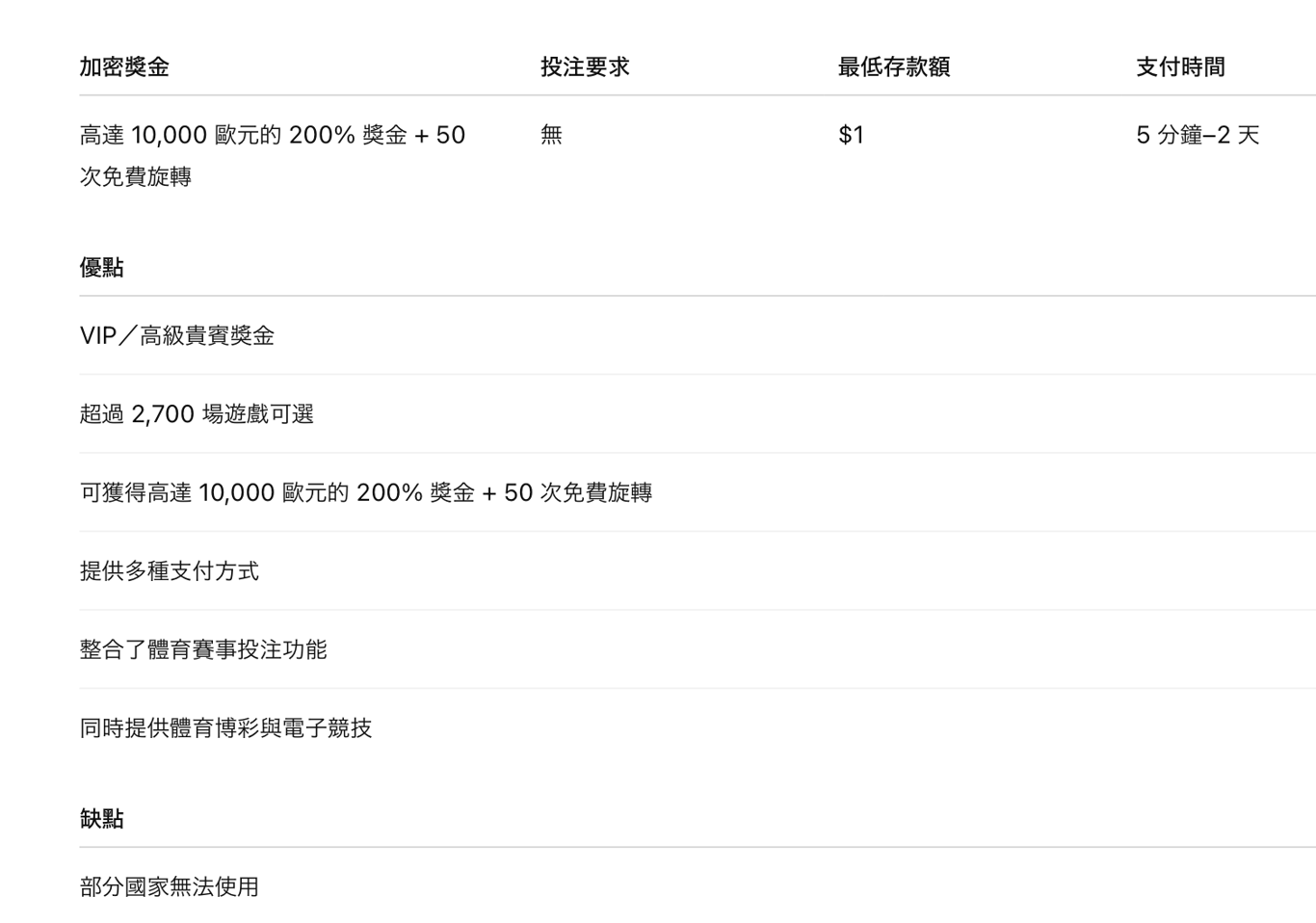Screen dimensions: 1316x923
Task: Select the 同時提供體育博彩與電子競技 row
Action: click(x=225, y=728)
